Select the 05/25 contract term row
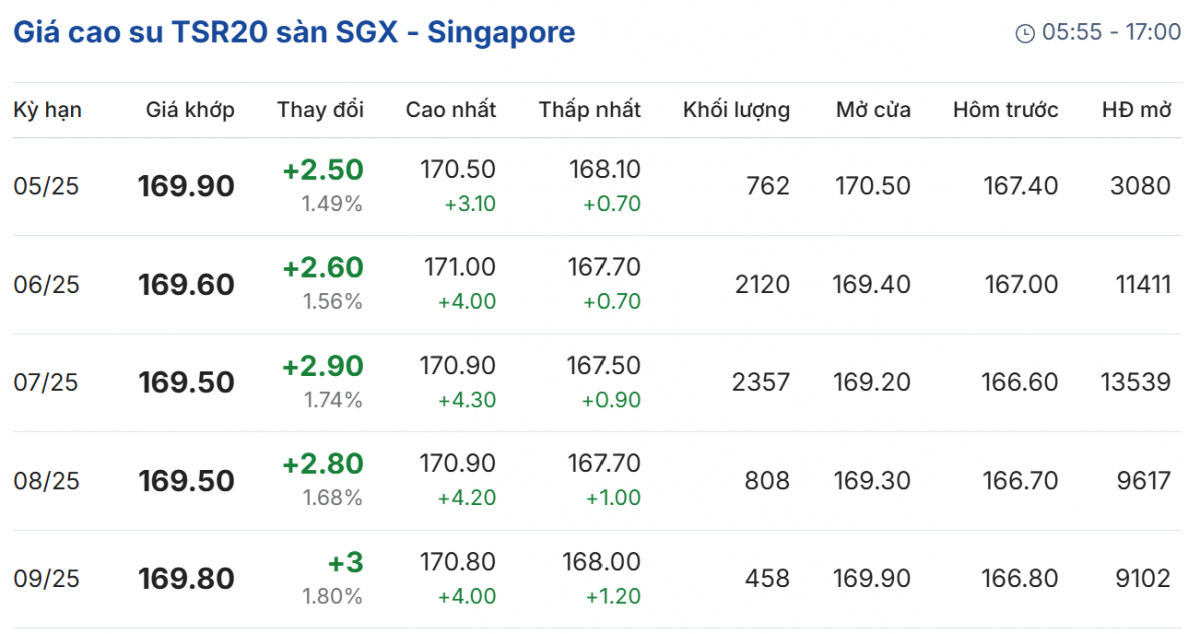Screen dimensions: 1200x634 [46, 187]
